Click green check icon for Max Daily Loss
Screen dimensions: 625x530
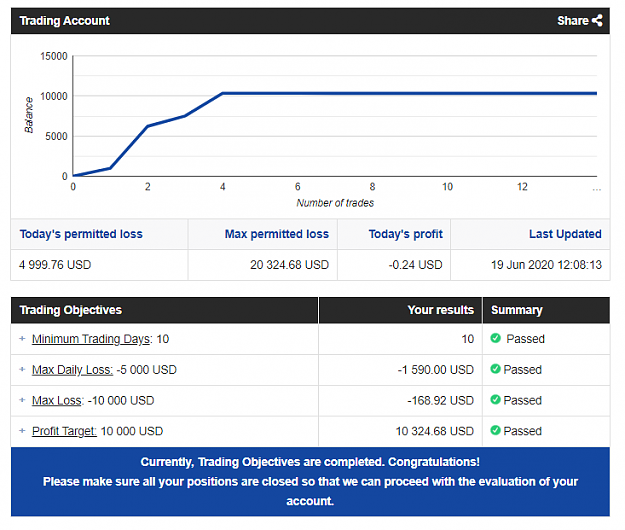[495, 369]
